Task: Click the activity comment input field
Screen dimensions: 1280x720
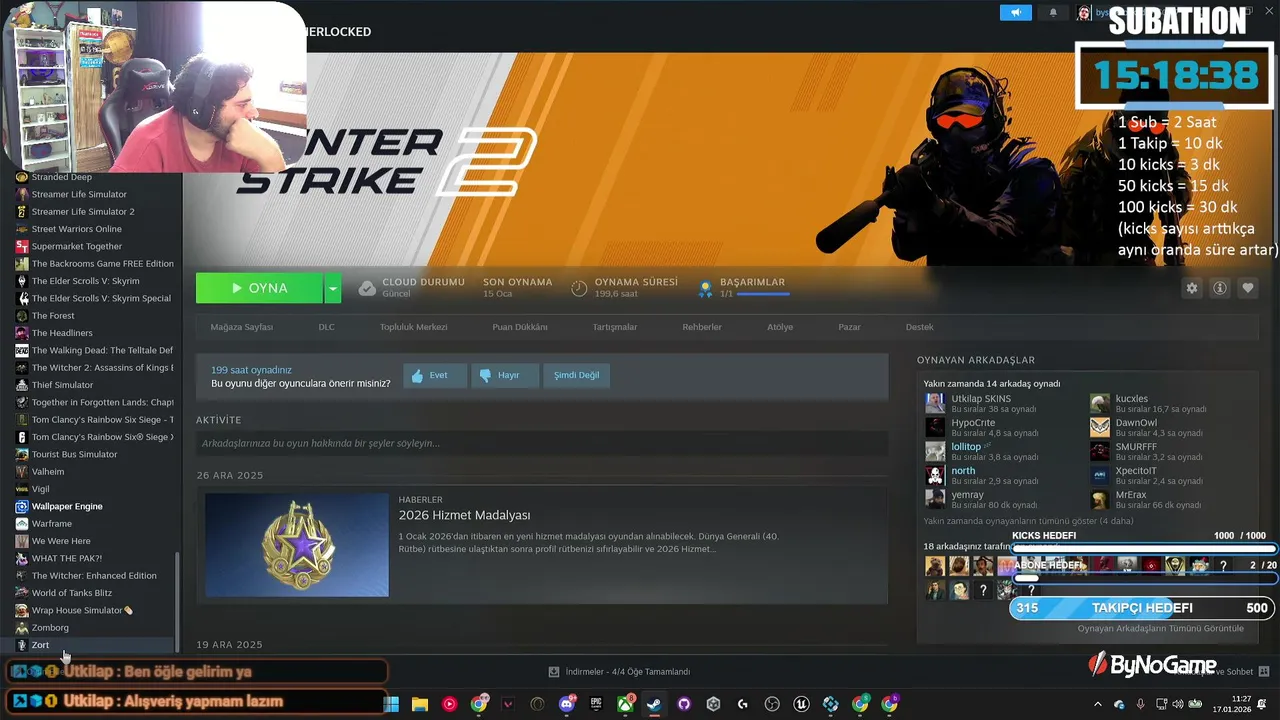Action: 541,443
